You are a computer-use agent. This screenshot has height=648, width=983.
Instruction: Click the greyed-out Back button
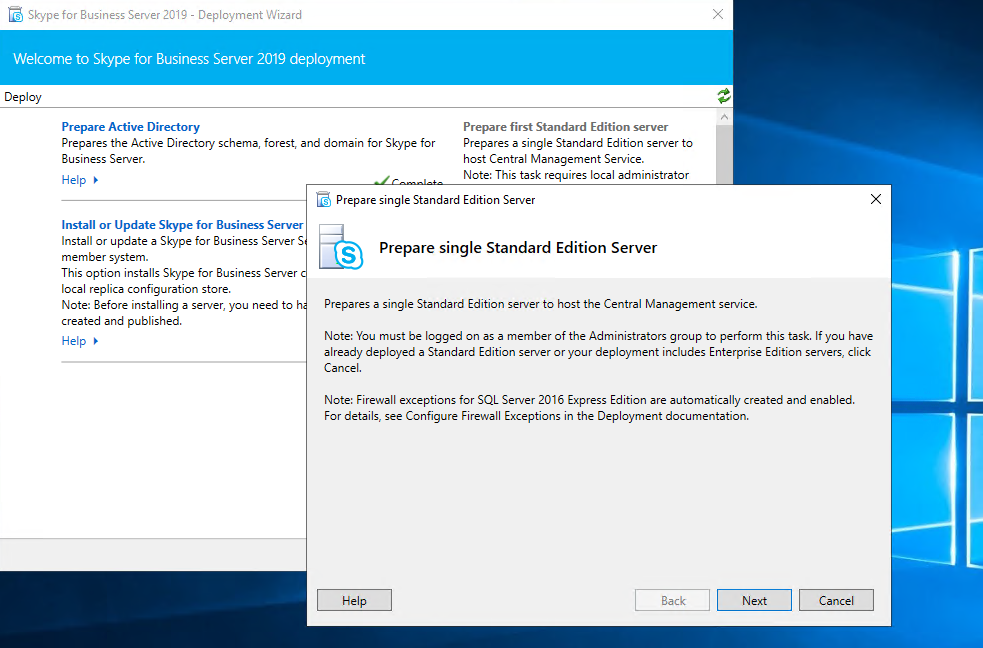(673, 601)
